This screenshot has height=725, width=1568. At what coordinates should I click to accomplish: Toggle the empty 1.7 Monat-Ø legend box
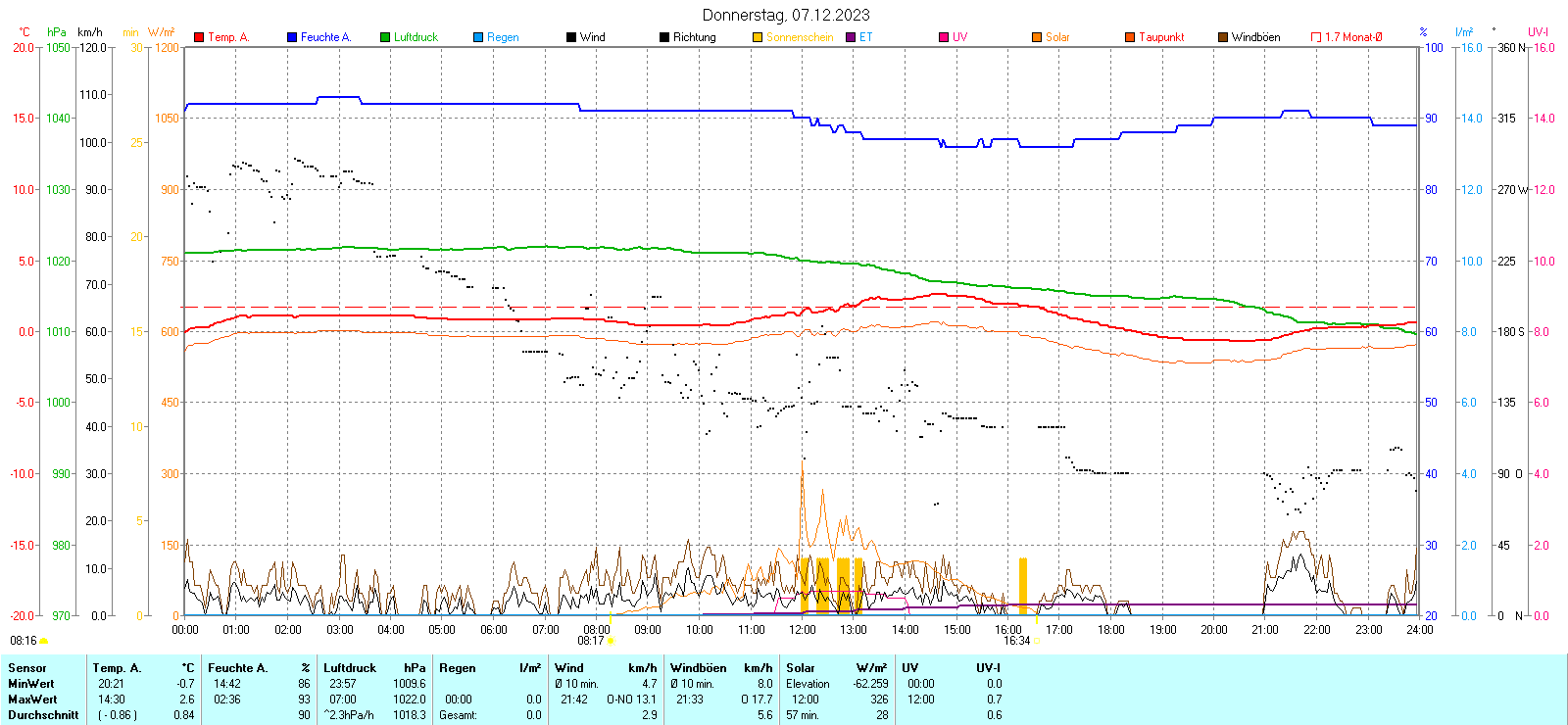click(1316, 37)
